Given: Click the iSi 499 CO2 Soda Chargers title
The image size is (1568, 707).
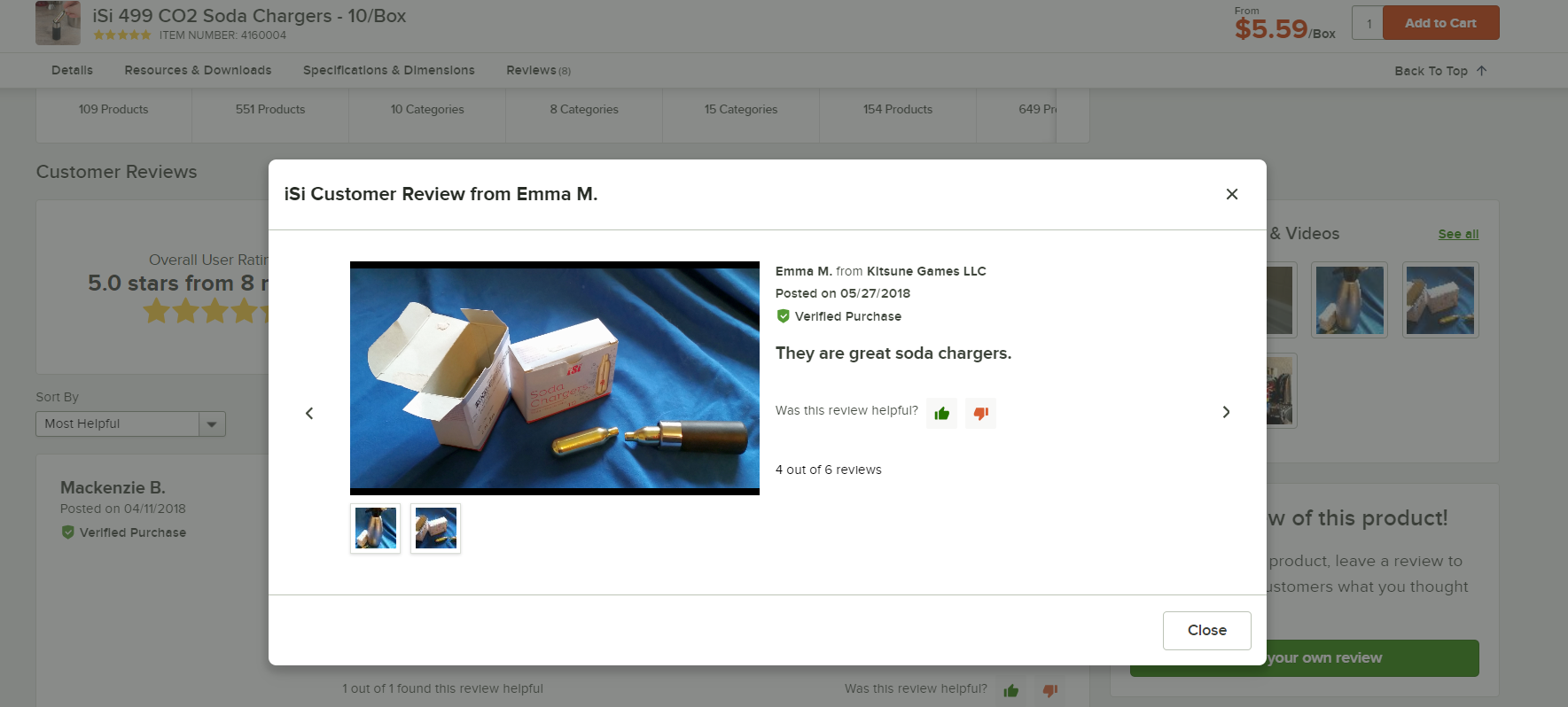Looking at the screenshot, I should coord(249,16).
